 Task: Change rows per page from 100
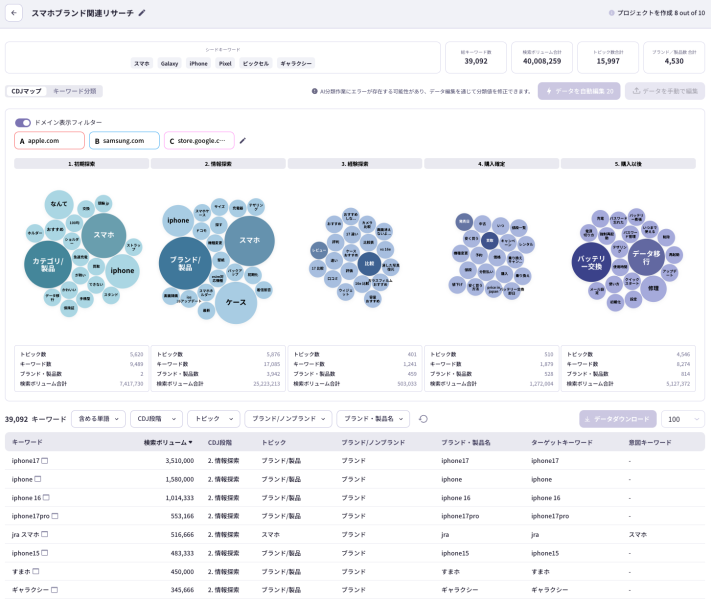(682, 419)
